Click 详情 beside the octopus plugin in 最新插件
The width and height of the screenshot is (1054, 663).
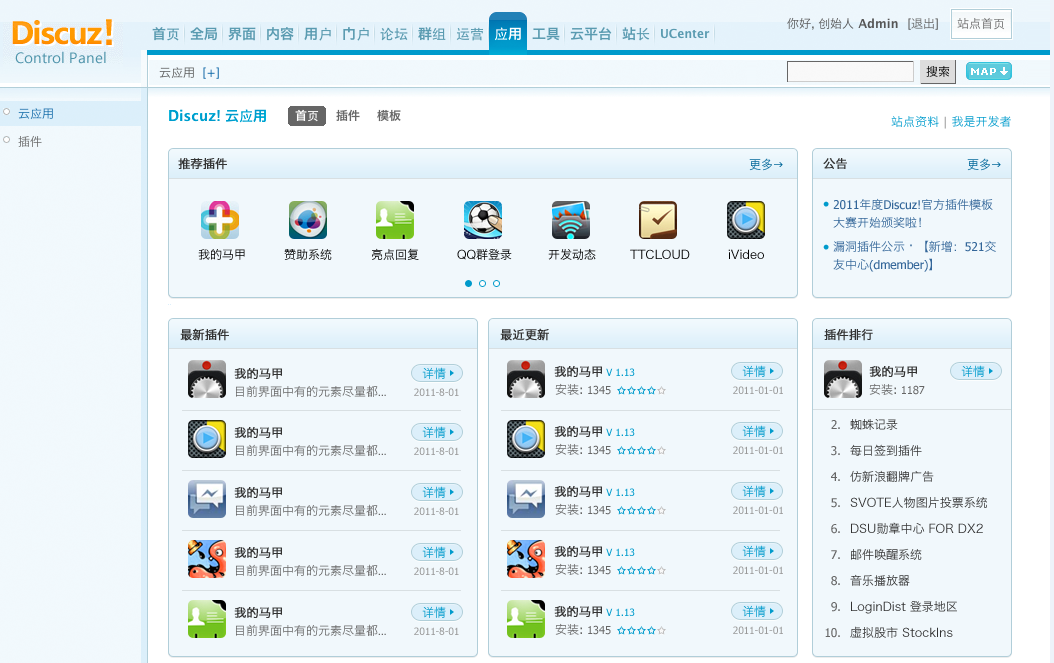[437, 552]
